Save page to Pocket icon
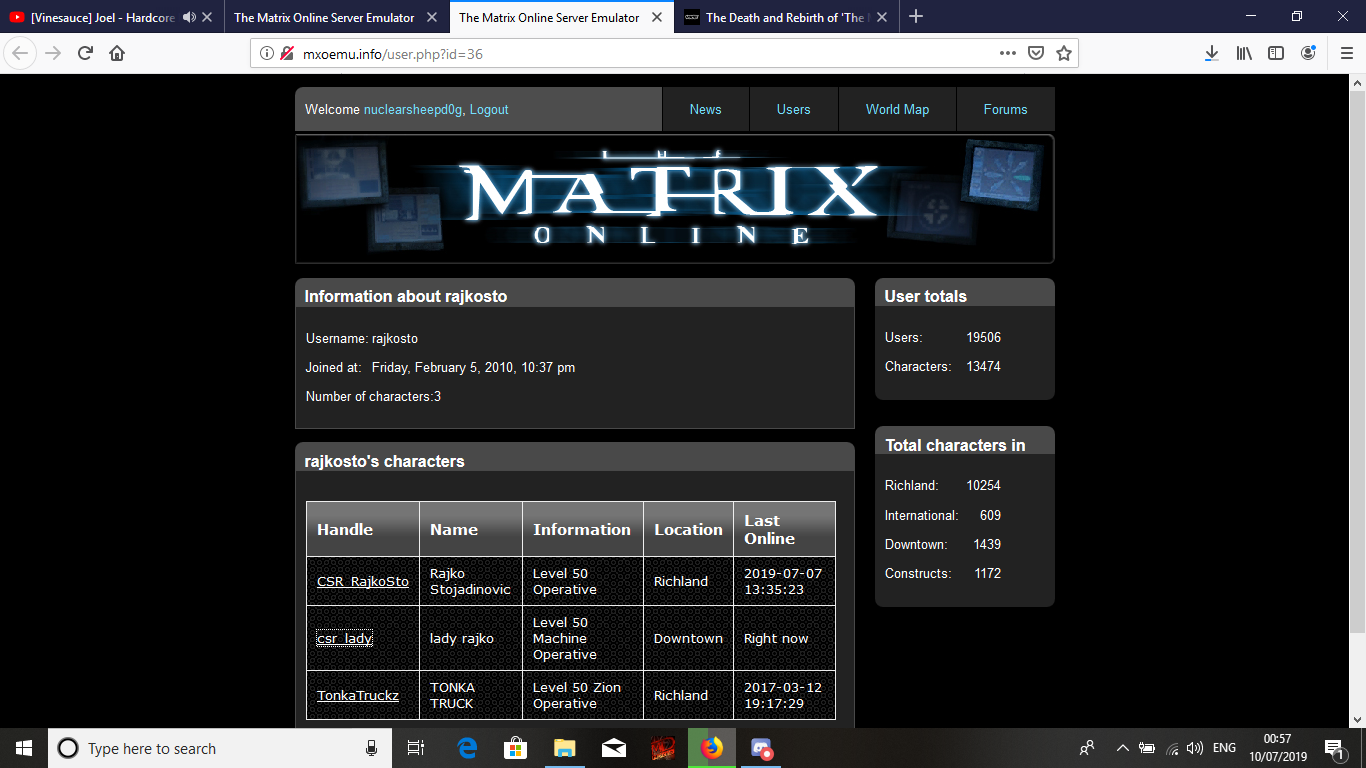The image size is (1366, 768). (x=1037, y=53)
